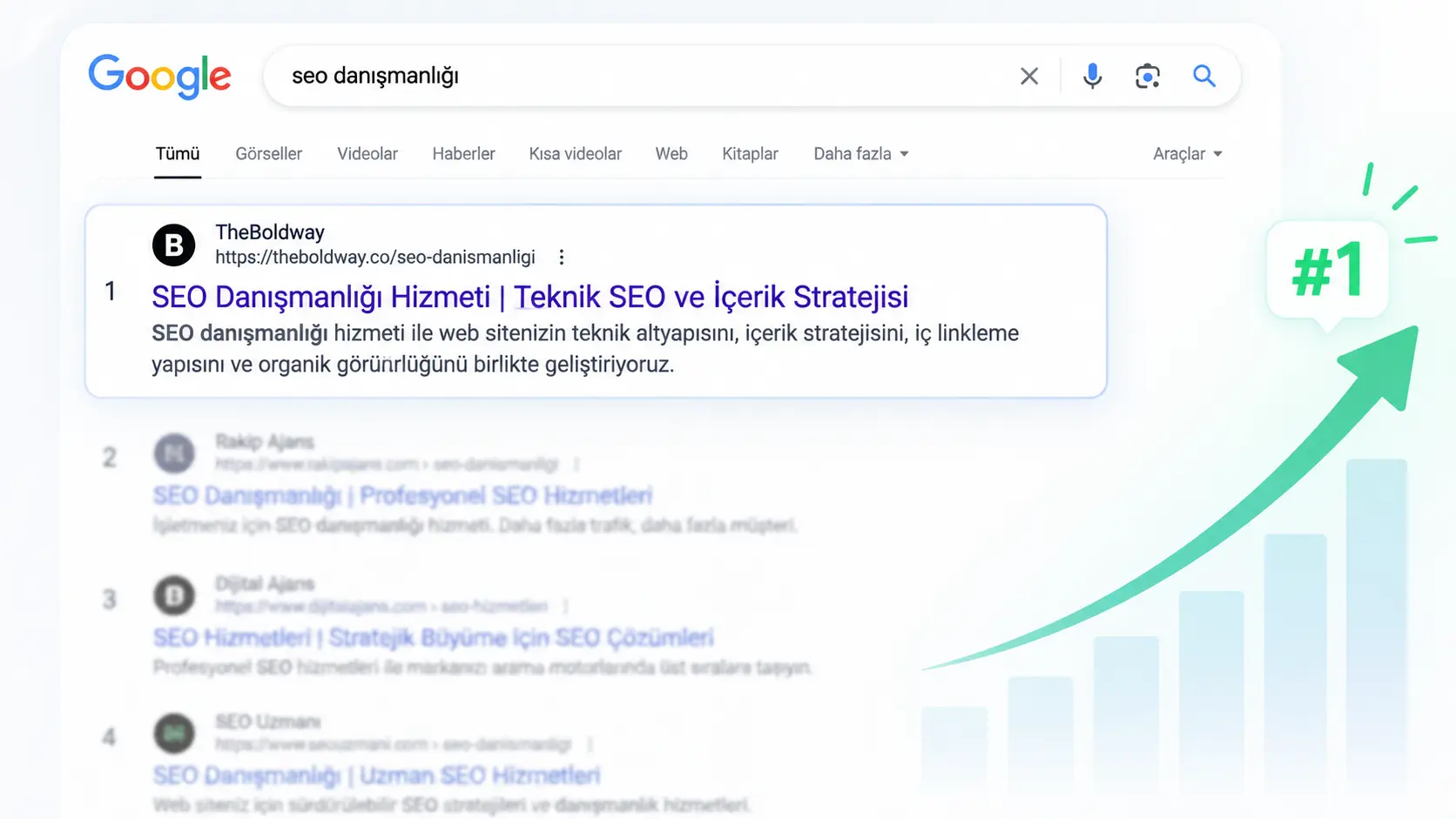Click the SEO Uzmanı favicon
Viewport: 1456px width, 819px height.
click(174, 733)
